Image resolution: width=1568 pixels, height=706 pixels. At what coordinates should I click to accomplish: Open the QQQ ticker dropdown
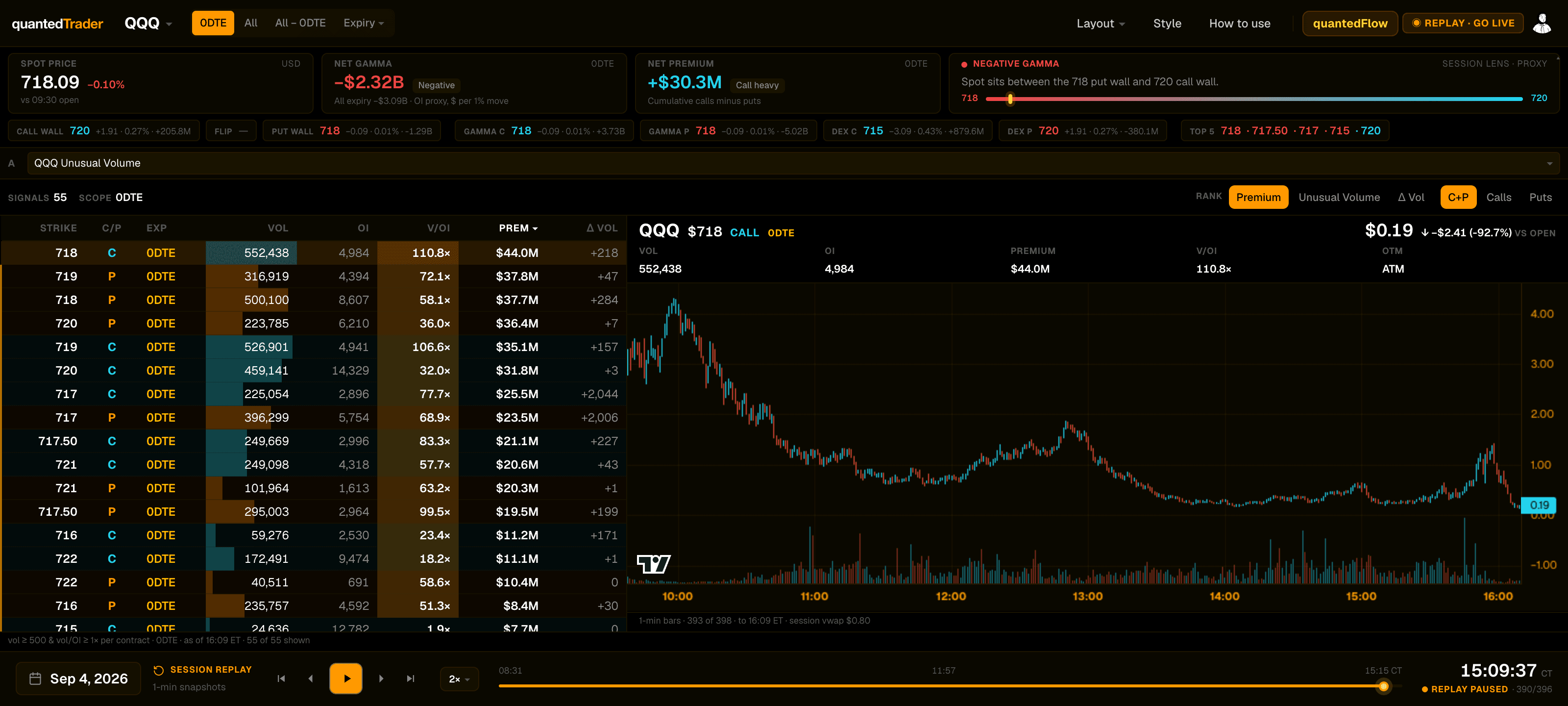point(148,23)
